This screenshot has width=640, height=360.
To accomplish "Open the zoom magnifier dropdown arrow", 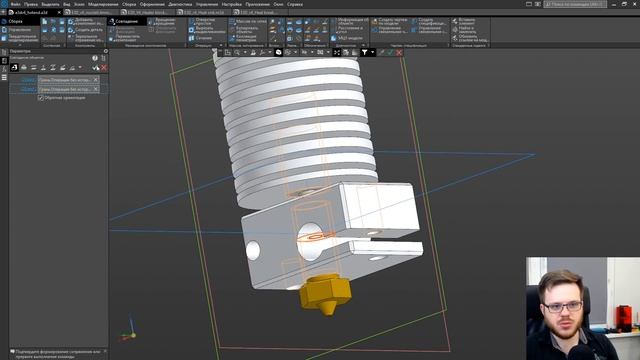I will (245, 52).
